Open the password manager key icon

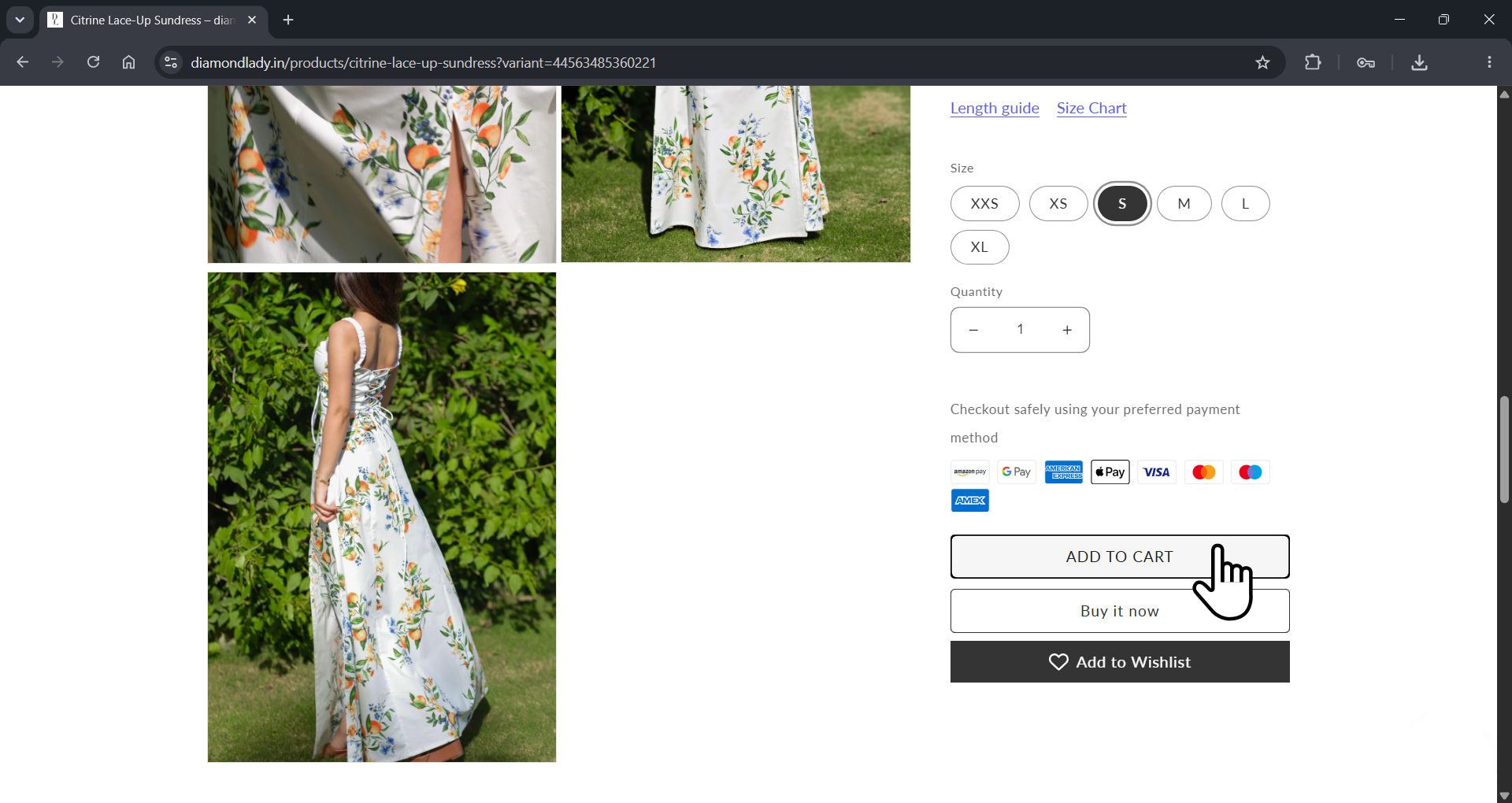(x=1366, y=62)
